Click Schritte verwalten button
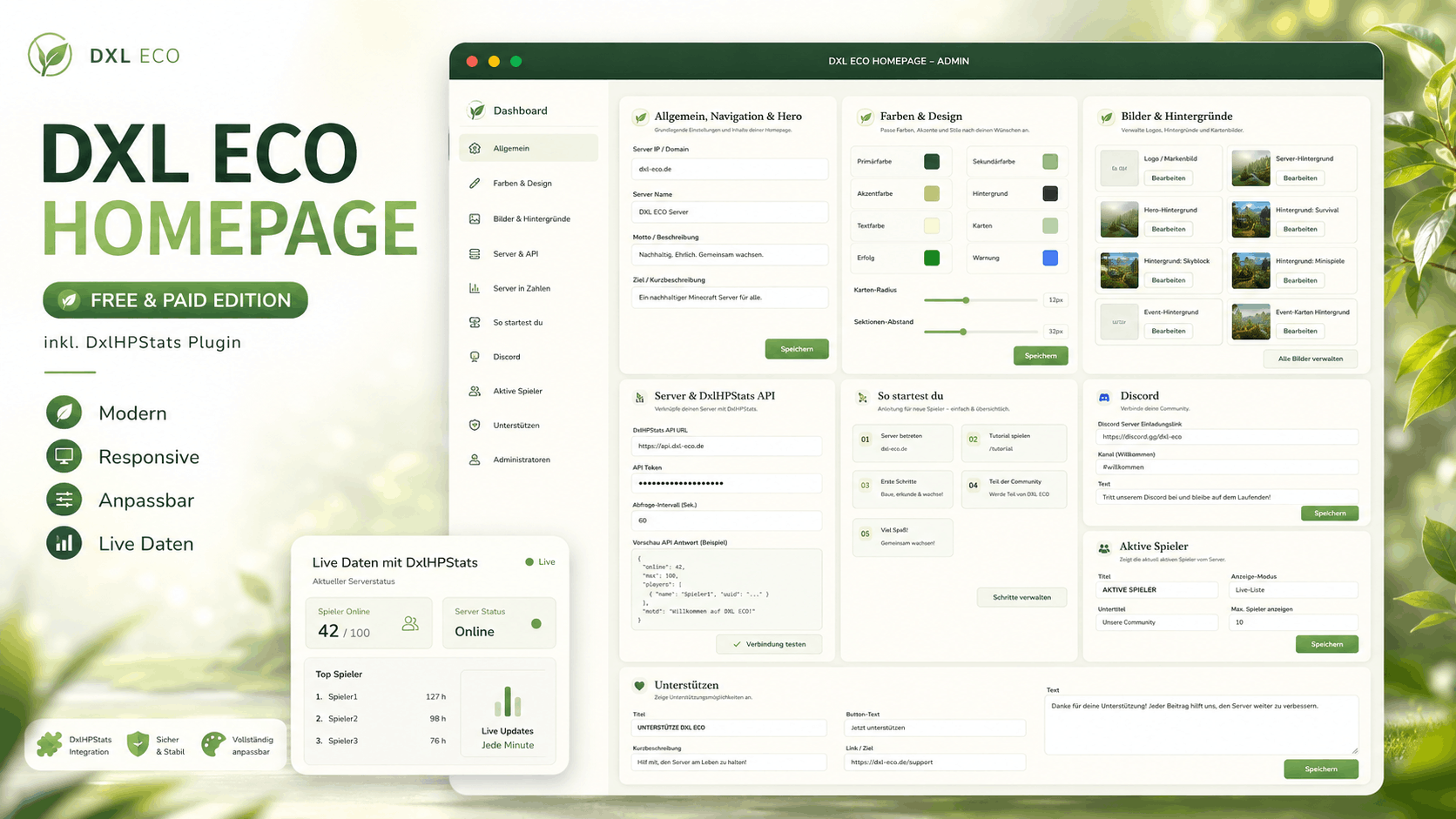 coord(1021,597)
